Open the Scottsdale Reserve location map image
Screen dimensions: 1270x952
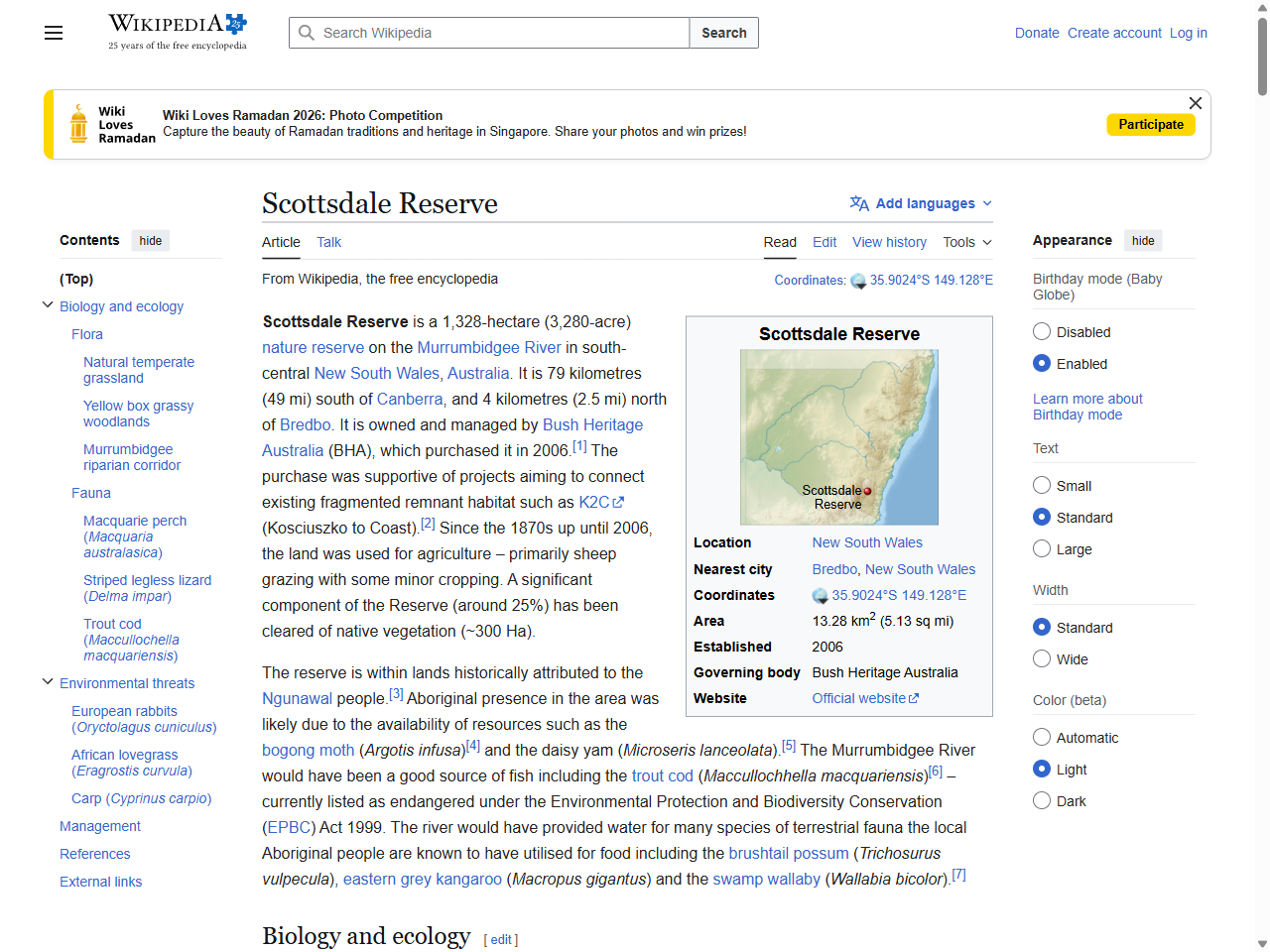pyautogui.click(x=839, y=437)
